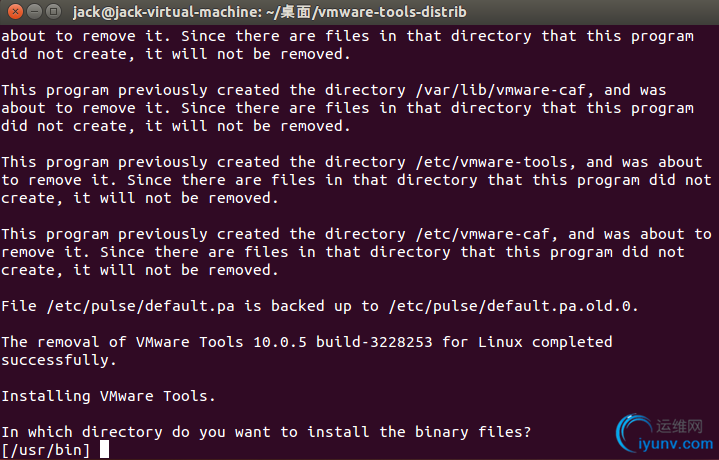This screenshot has width=719, height=460.
Task: Place cursor at the white prompt block
Action: click(105, 449)
